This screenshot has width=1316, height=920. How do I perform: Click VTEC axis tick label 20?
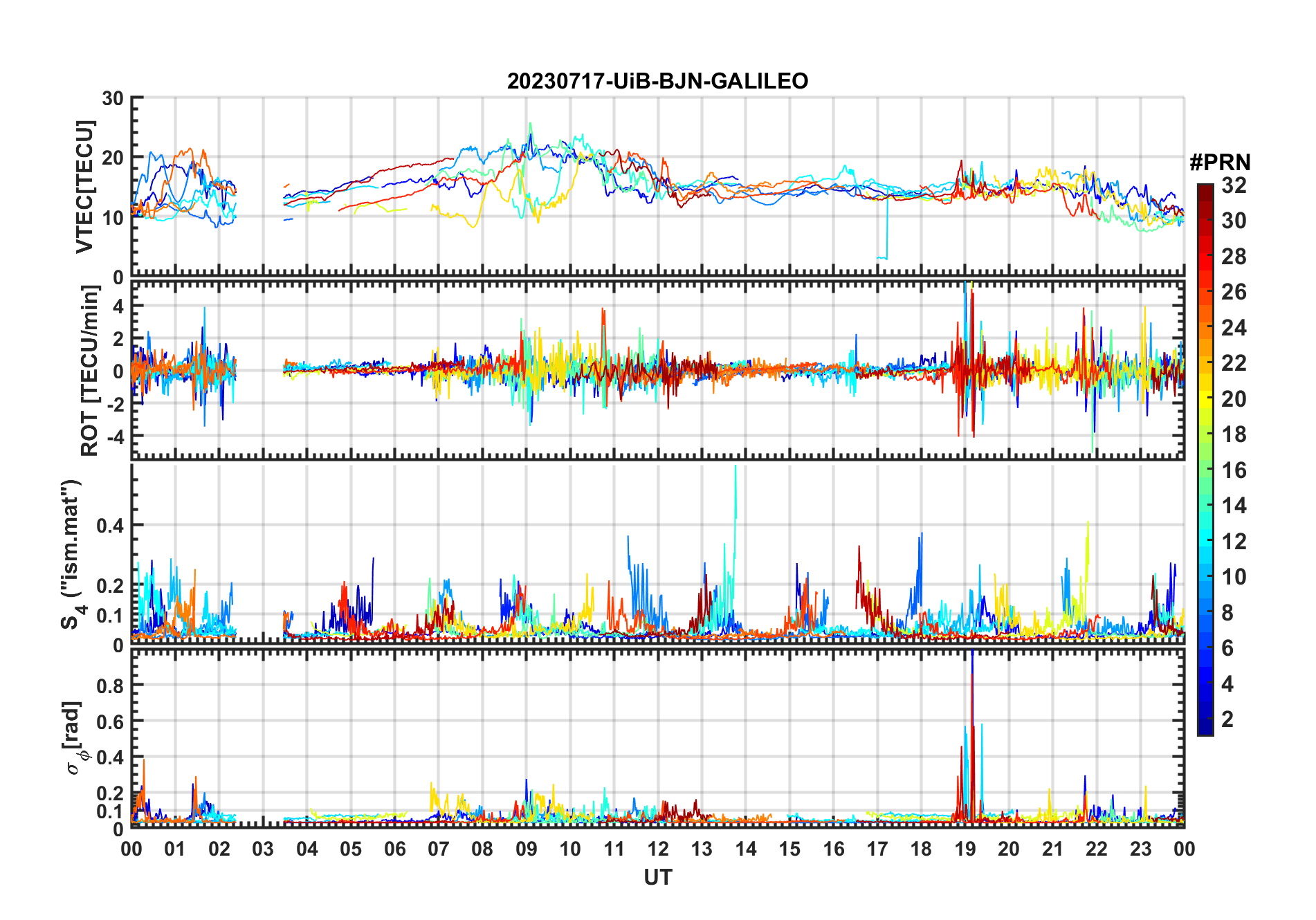point(113,158)
